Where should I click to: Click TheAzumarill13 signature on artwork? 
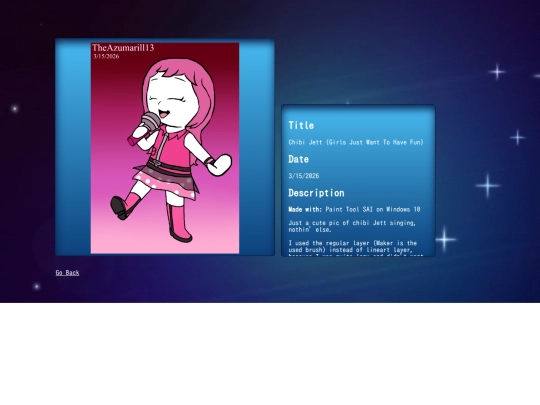[123, 48]
